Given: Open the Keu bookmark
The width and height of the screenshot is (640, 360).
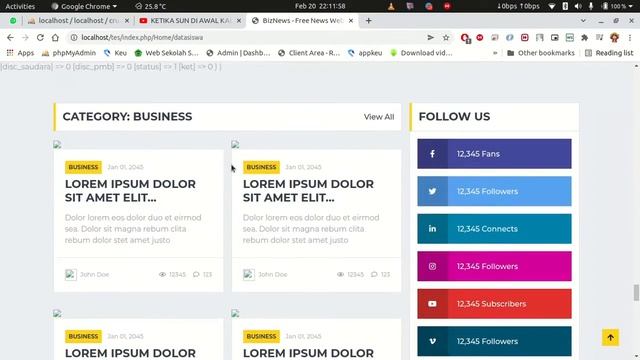Looking at the screenshot, I should click(115, 53).
